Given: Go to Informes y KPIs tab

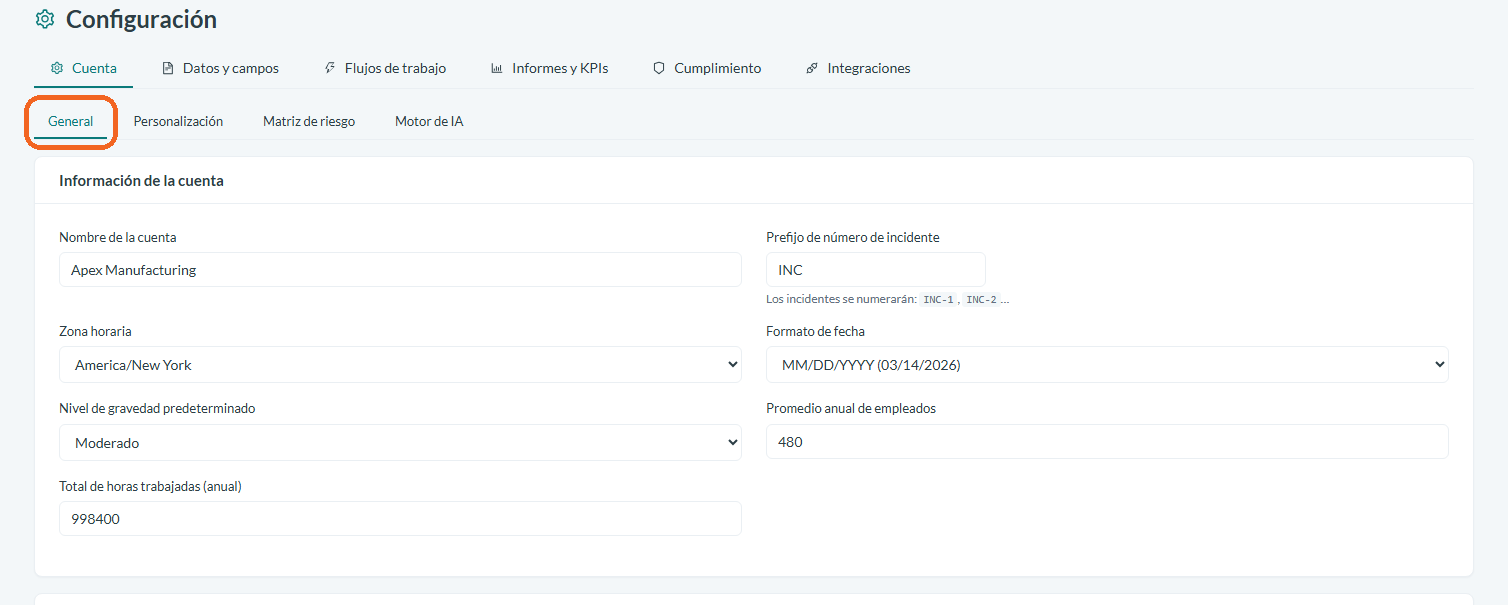Looking at the screenshot, I should (549, 68).
